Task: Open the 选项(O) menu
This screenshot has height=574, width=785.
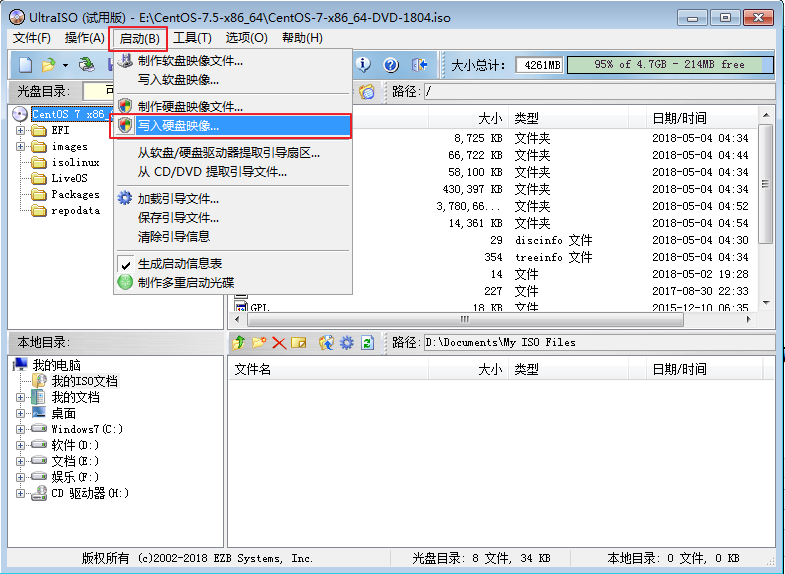Action: pos(246,38)
